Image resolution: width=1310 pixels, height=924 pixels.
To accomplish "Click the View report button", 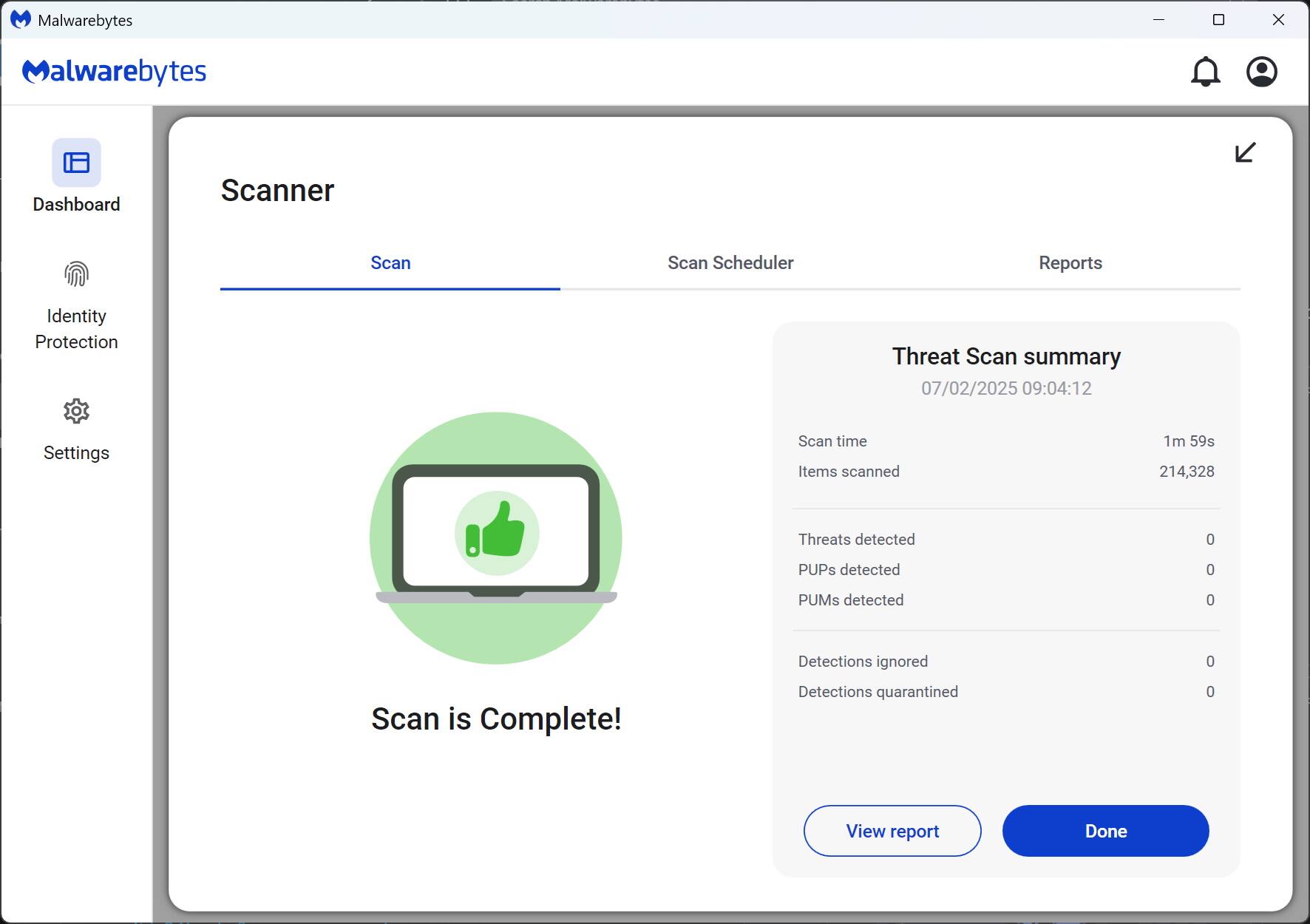I will (892, 831).
